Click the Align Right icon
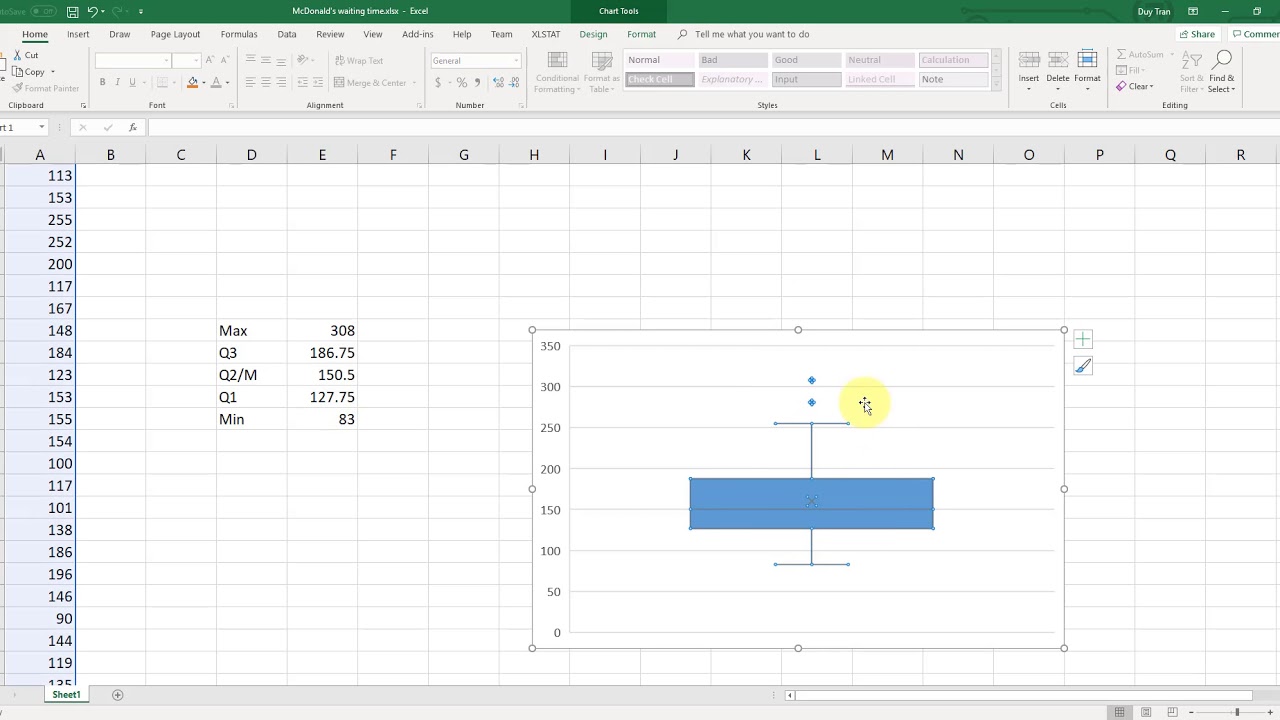 [281, 82]
